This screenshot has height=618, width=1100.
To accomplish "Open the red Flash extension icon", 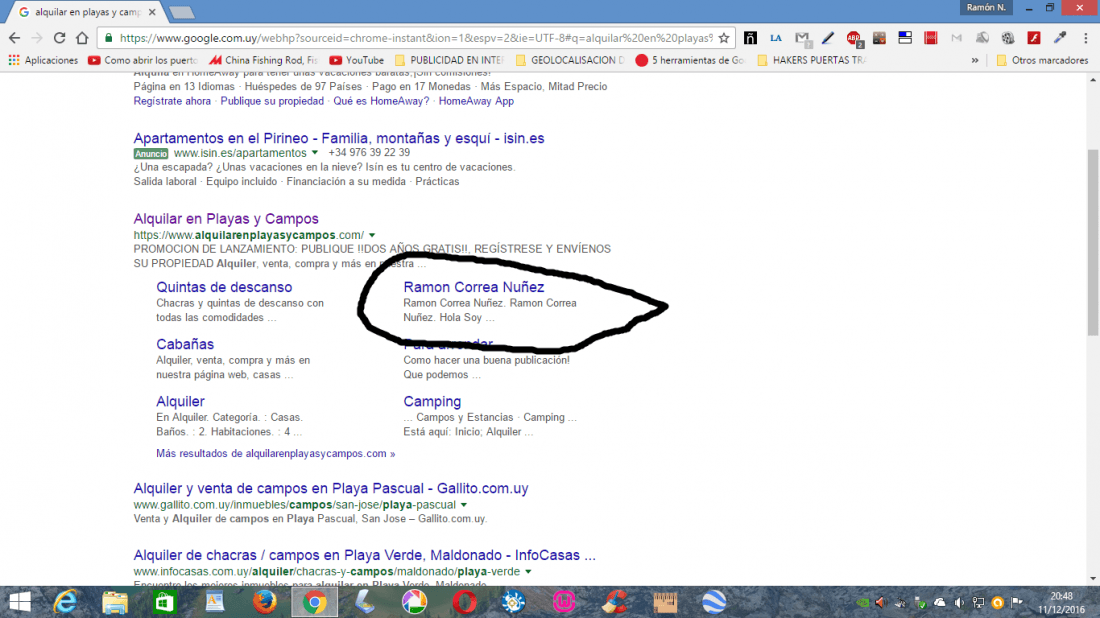I will [x=1034, y=38].
